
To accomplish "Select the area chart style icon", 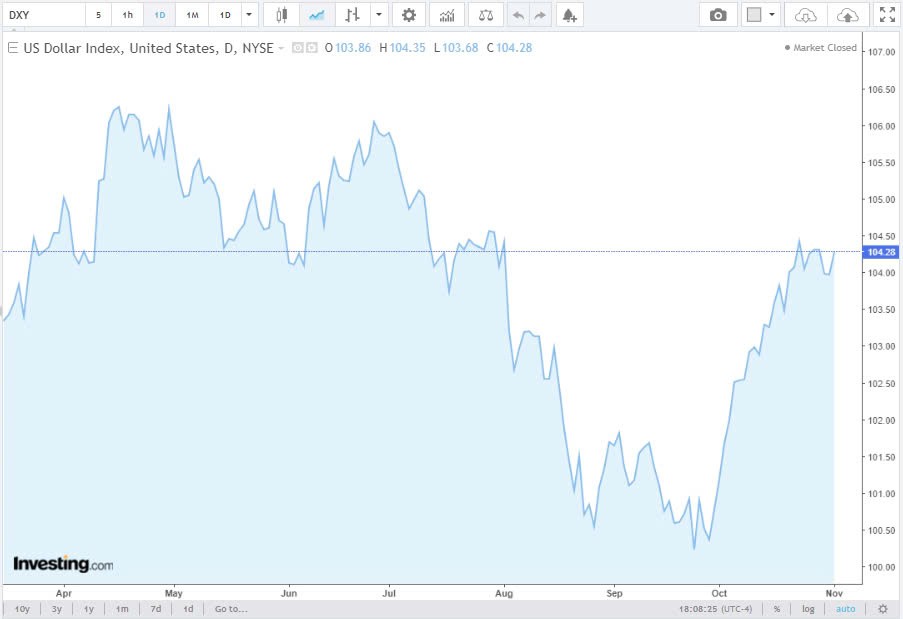I will click(x=318, y=14).
